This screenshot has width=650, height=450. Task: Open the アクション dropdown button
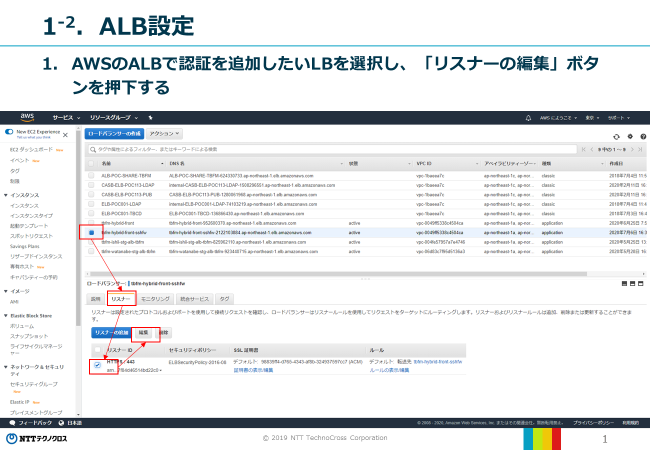(164, 133)
